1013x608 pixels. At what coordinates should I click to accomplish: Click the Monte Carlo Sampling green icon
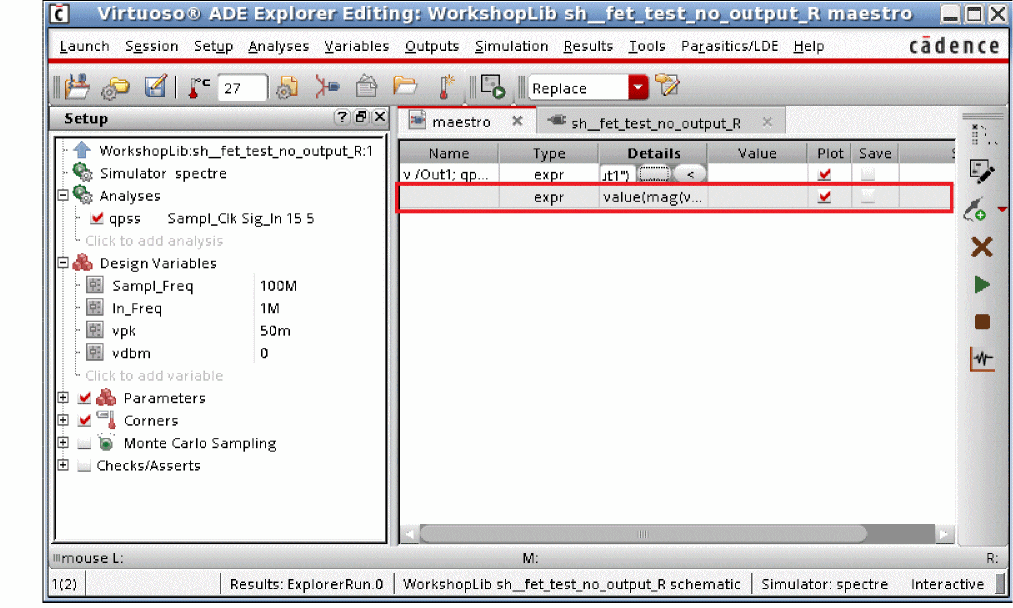(106, 443)
